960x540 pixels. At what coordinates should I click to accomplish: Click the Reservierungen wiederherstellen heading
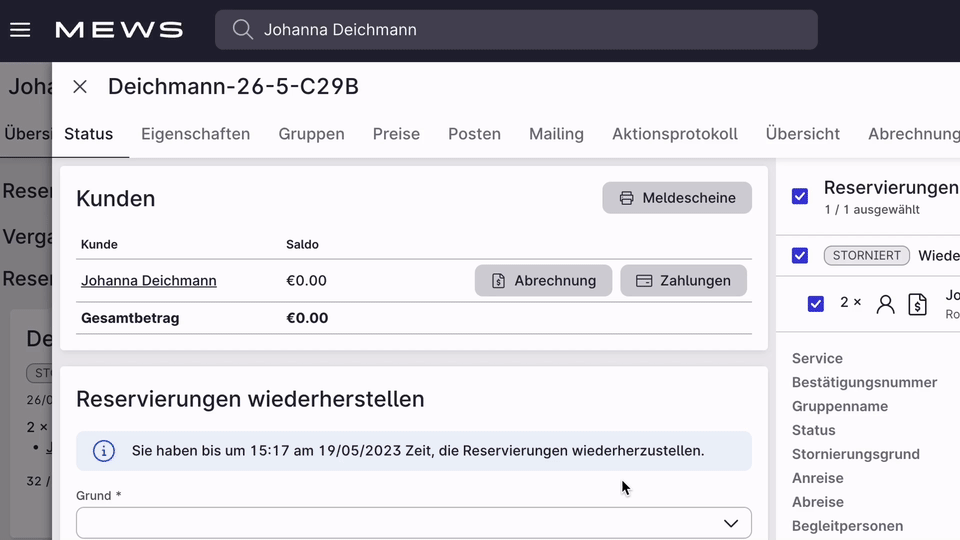250,399
